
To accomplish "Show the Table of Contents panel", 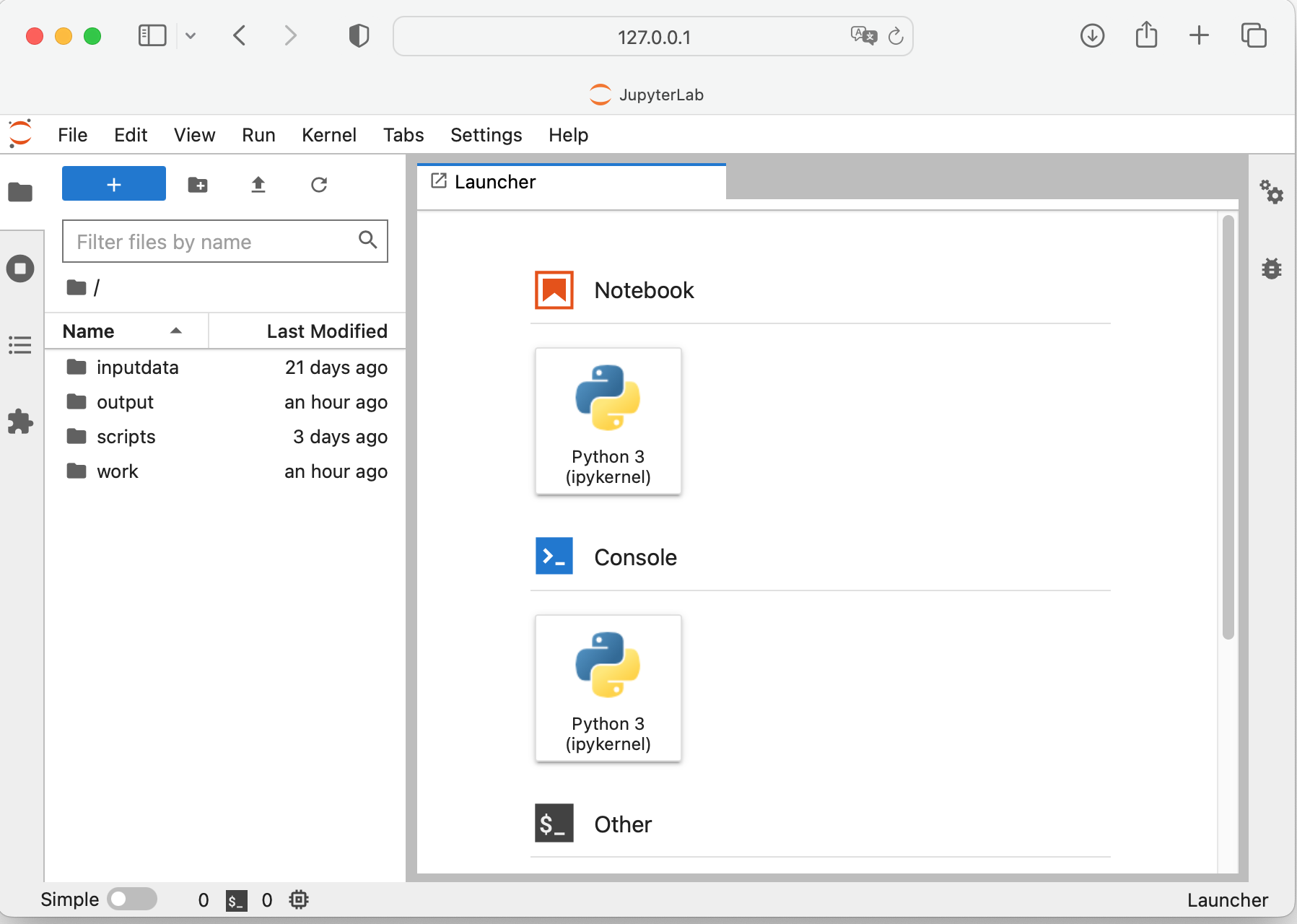I will [x=20, y=345].
